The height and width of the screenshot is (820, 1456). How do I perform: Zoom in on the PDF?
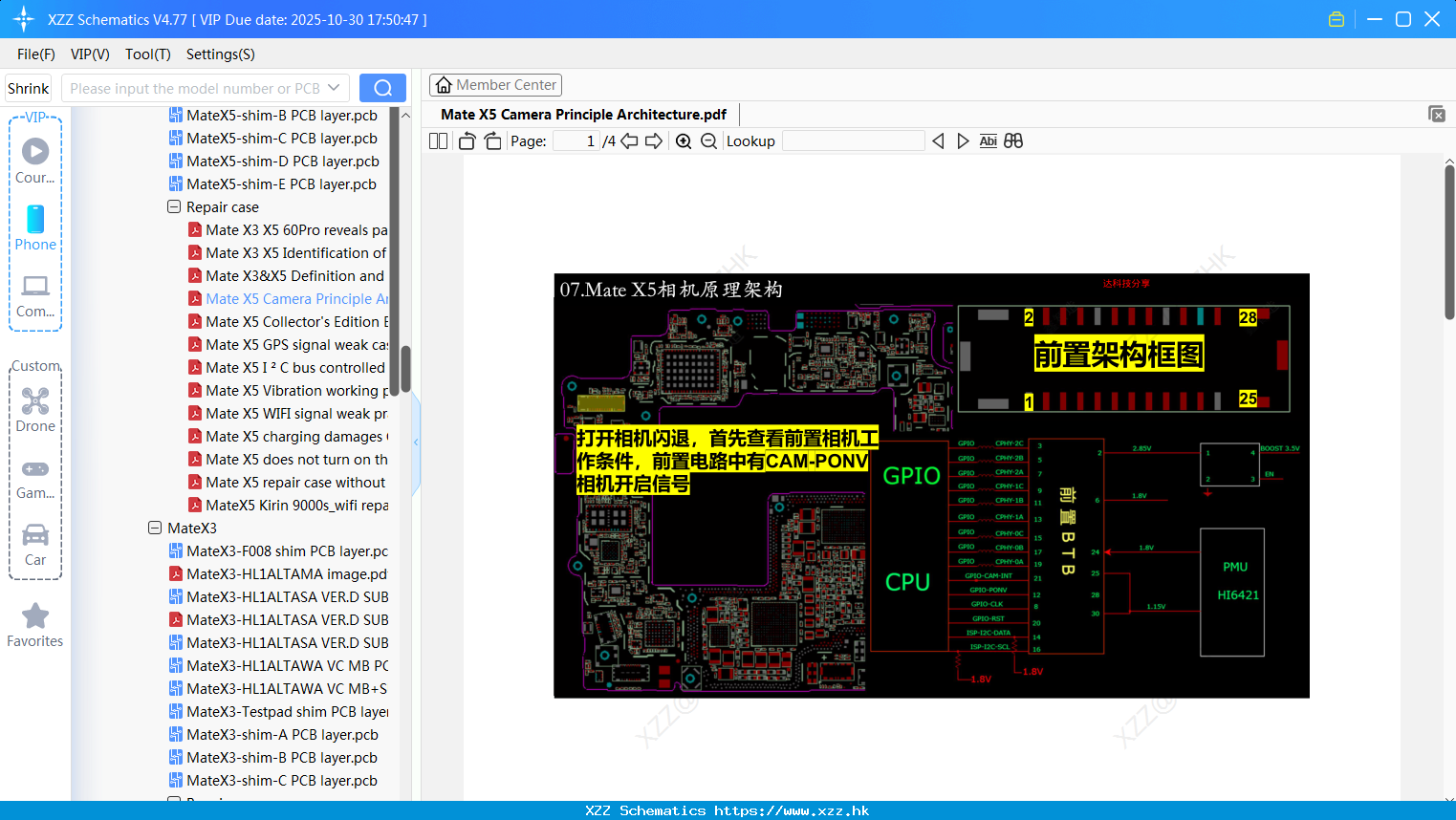click(684, 141)
